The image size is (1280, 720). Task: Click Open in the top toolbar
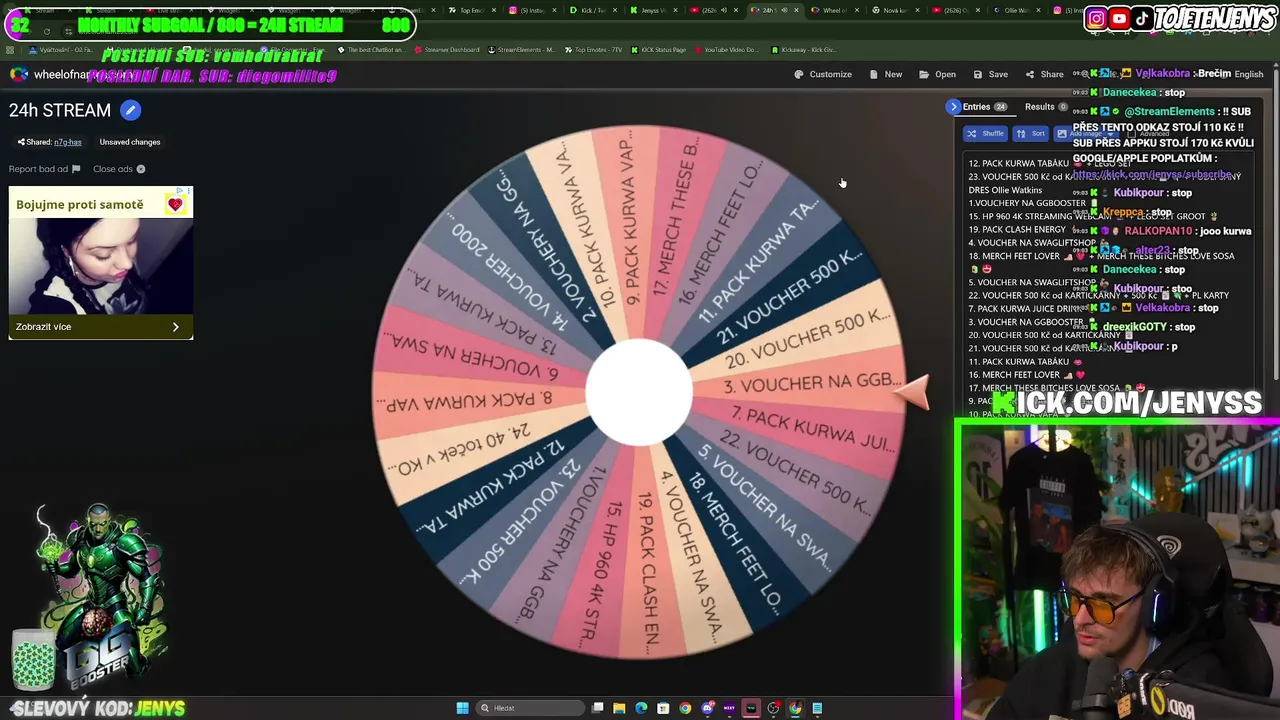click(x=938, y=74)
